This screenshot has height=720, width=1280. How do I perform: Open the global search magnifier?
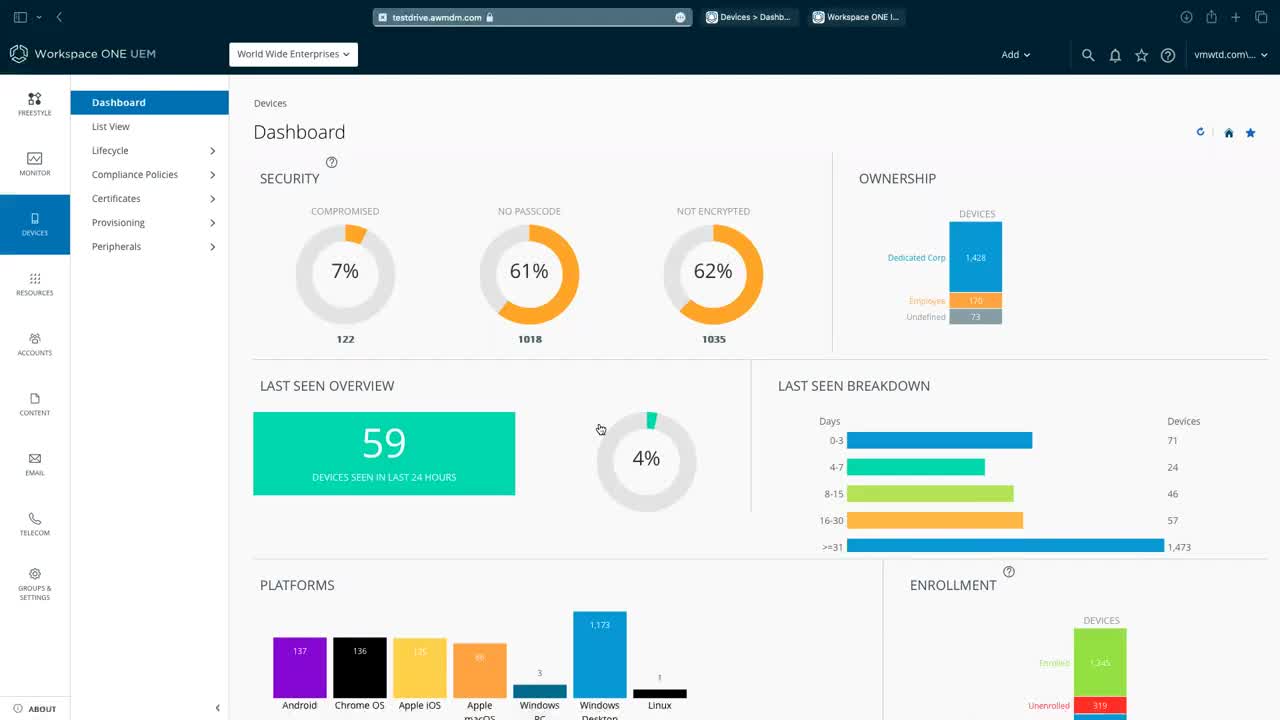(1088, 55)
